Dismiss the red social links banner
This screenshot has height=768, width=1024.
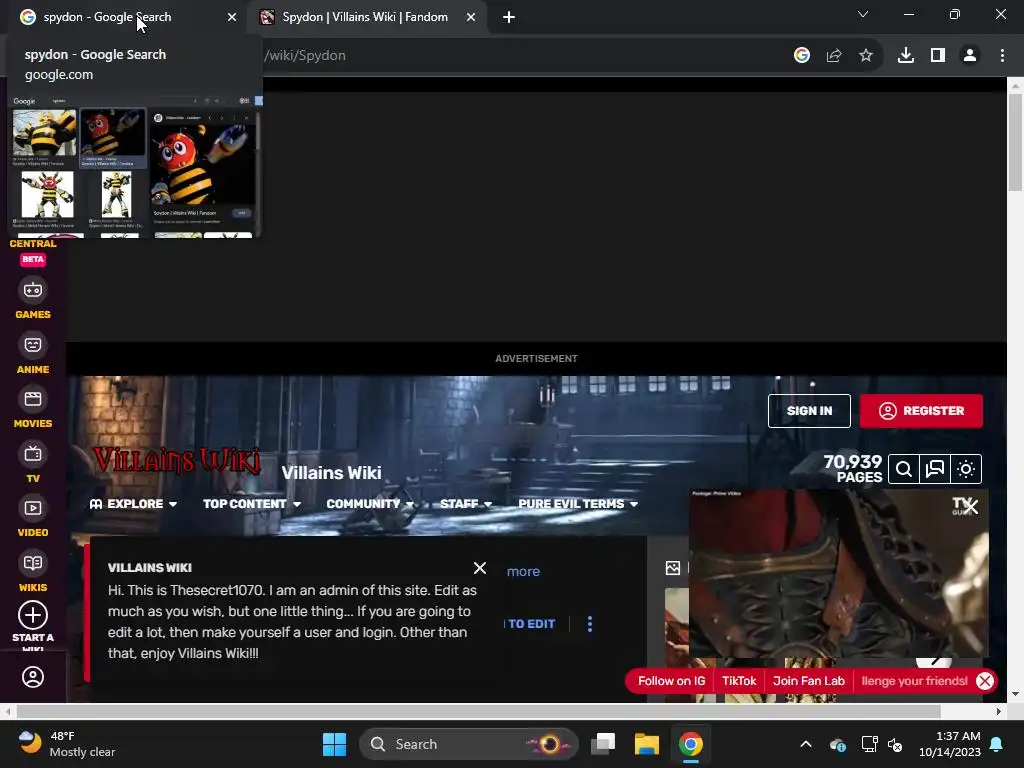tap(985, 681)
